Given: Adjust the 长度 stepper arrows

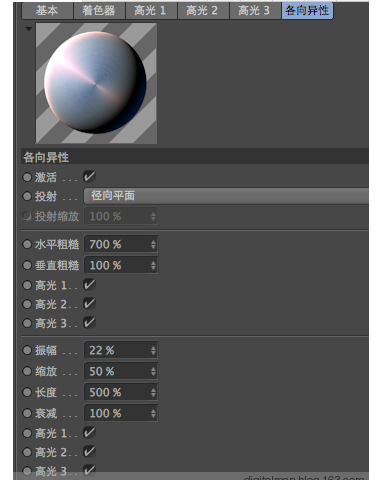Looking at the screenshot, I should (153, 392).
